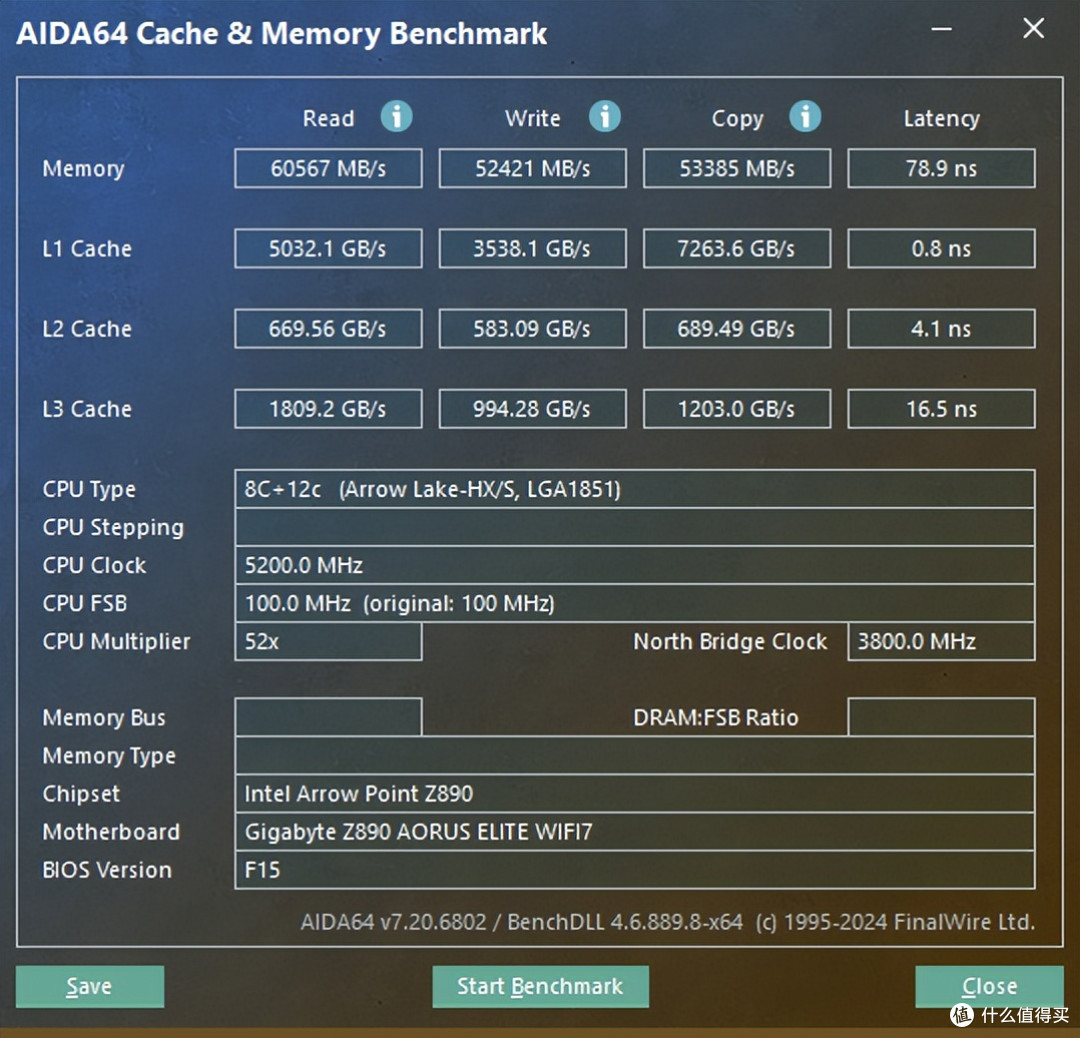Click the CPU Multiplier field 52x
This screenshot has height=1038, width=1080.
[328, 641]
